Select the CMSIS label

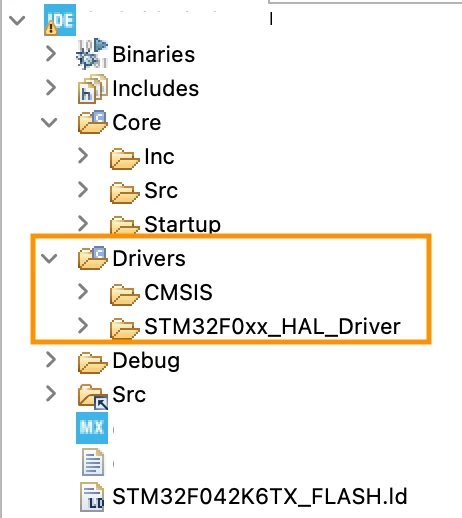(178, 292)
